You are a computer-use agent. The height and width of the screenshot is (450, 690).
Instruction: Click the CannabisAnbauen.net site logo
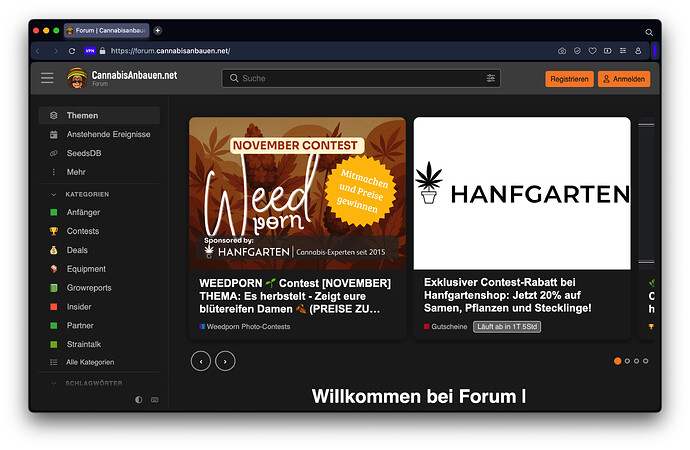point(121,78)
